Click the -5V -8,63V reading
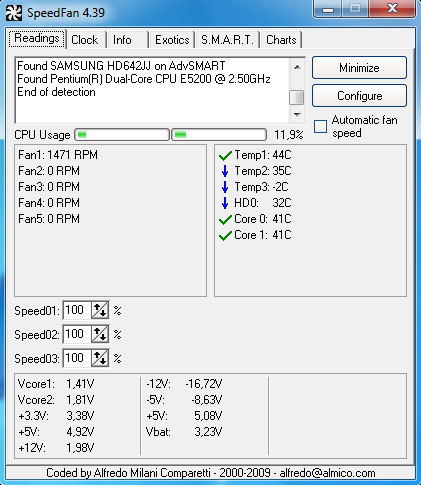 (x=184, y=400)
